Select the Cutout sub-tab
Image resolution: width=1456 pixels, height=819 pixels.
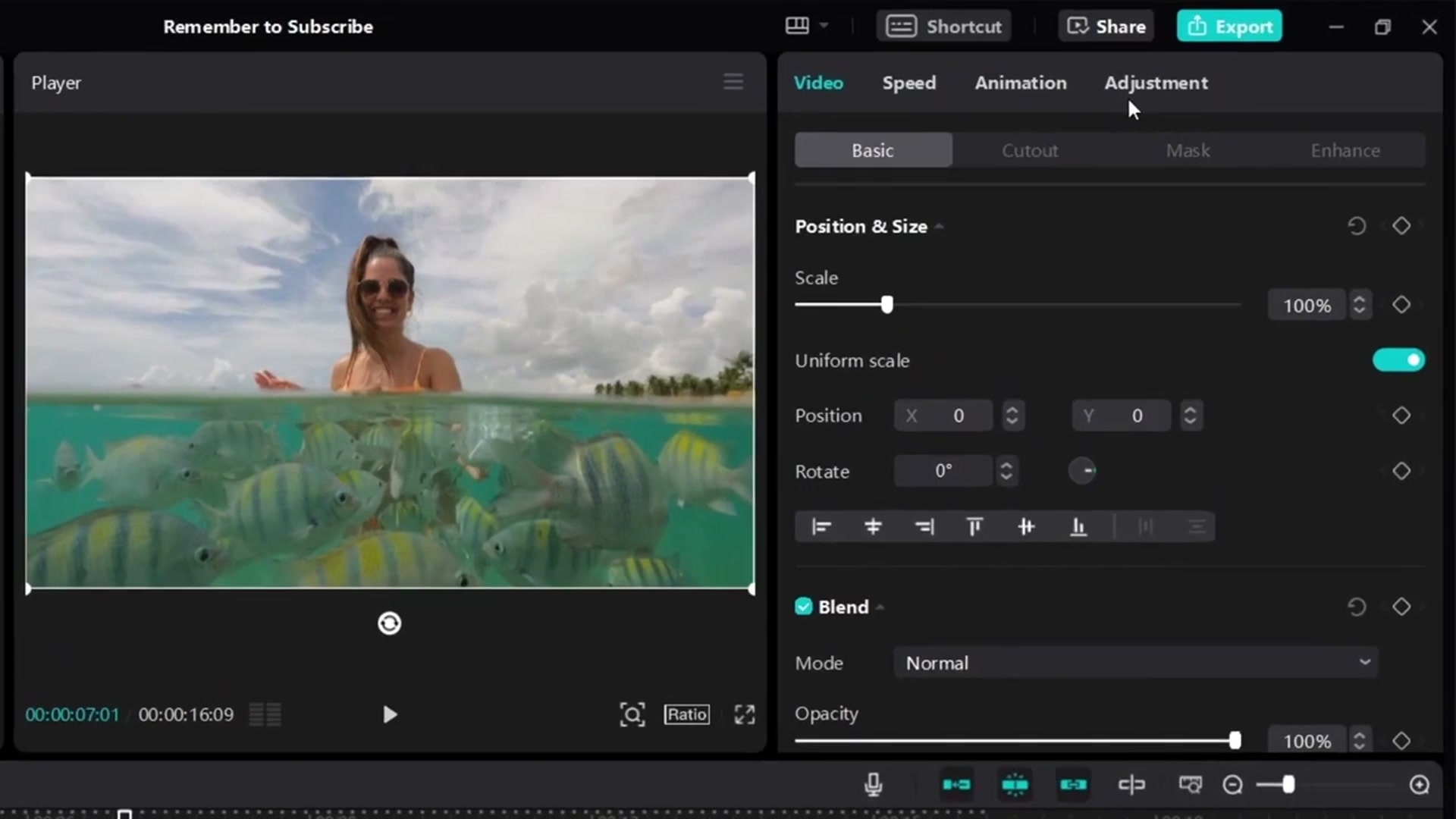(x=1030, y=150)
